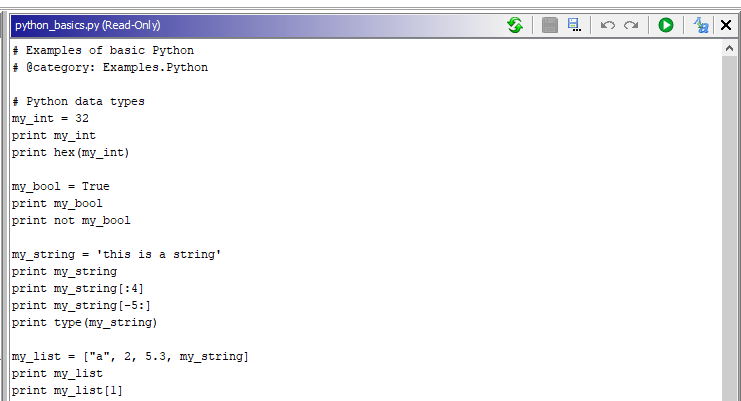
Task: Place cursor on "print type(my_string)"
Action: point(85,322)
